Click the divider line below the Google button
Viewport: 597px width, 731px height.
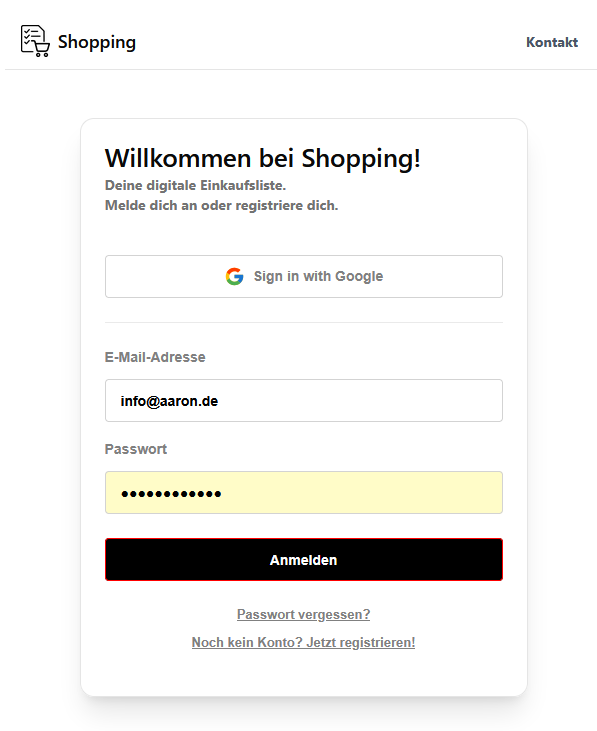[304, 322]
